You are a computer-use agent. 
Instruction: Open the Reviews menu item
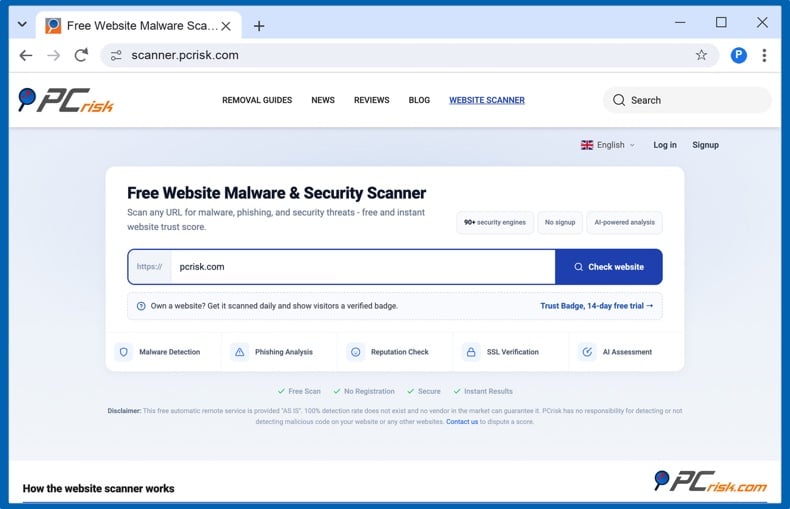coord(371,100)
